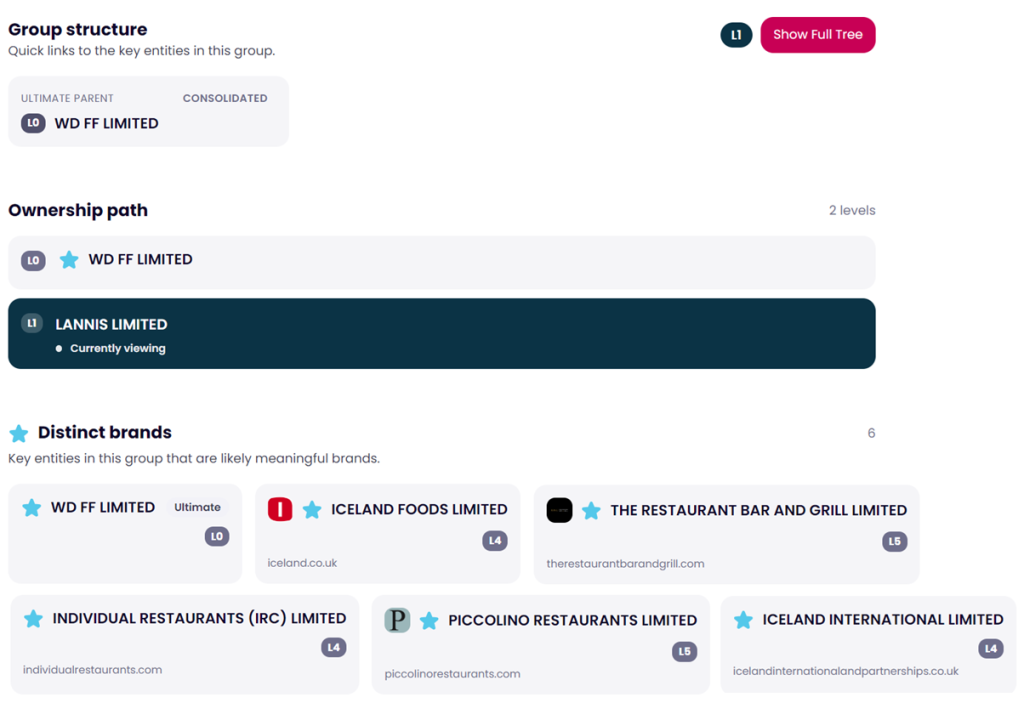
Task: Click star icon on ICELAND INTERNATIONAL LIMITED card
Action: 743,620
